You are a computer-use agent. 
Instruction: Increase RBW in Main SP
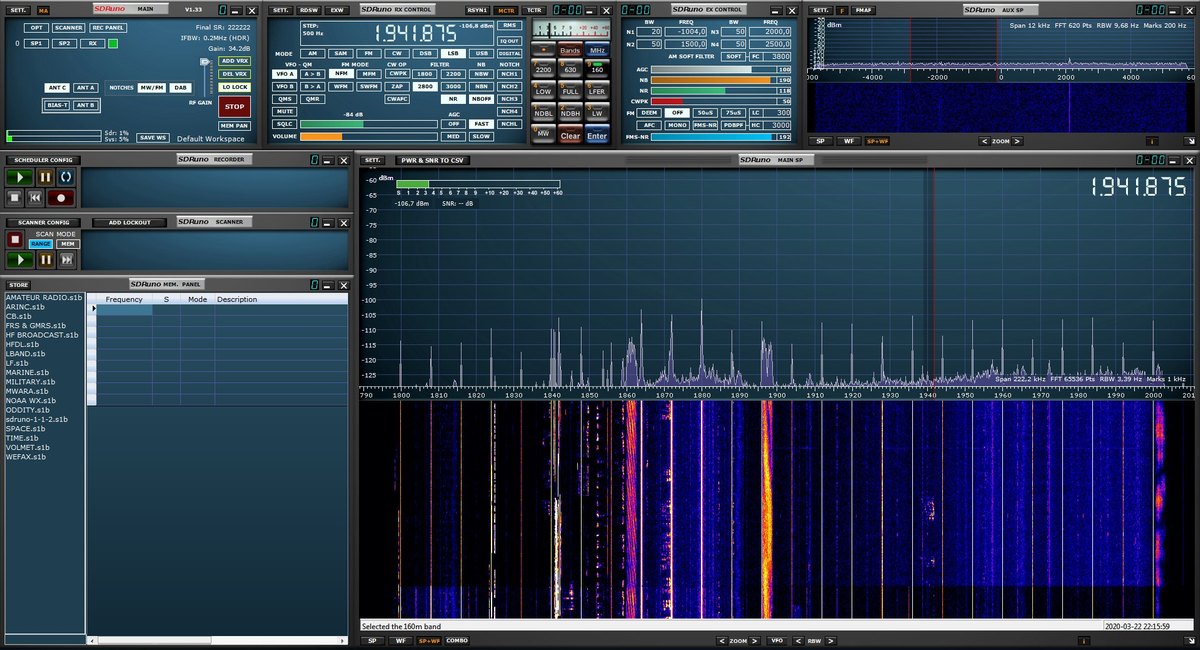[x=830, y=640]
